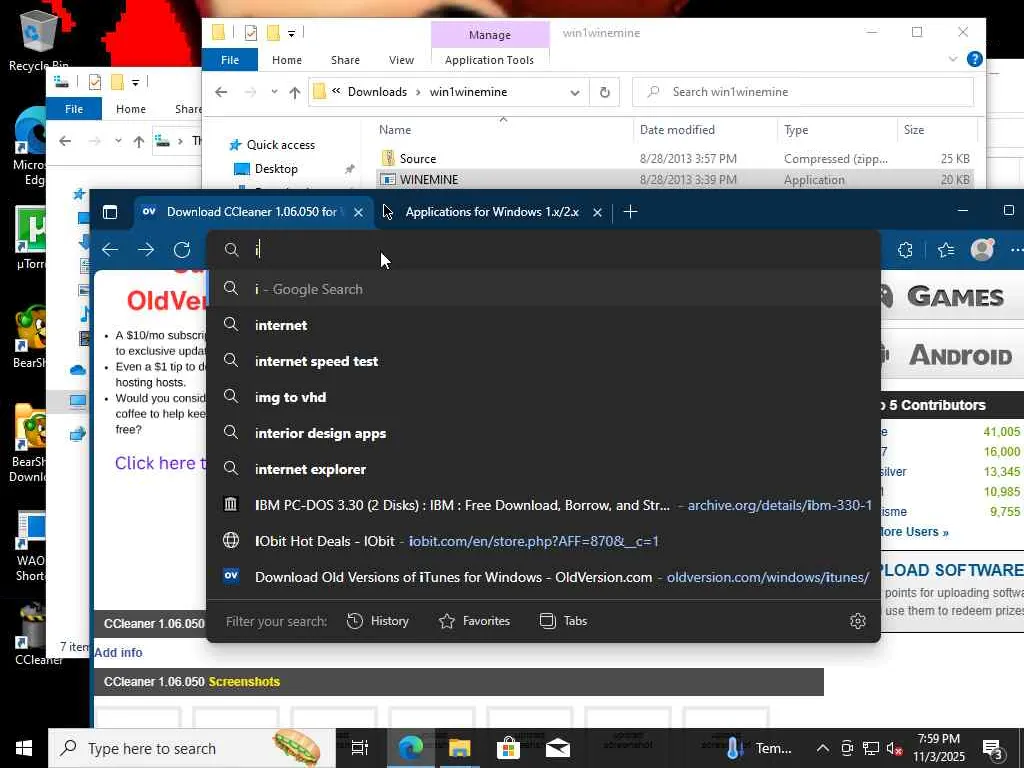Open notification center icon
Image resolution: width=1024 pixels, height=768 pixels.
(993, 749)
